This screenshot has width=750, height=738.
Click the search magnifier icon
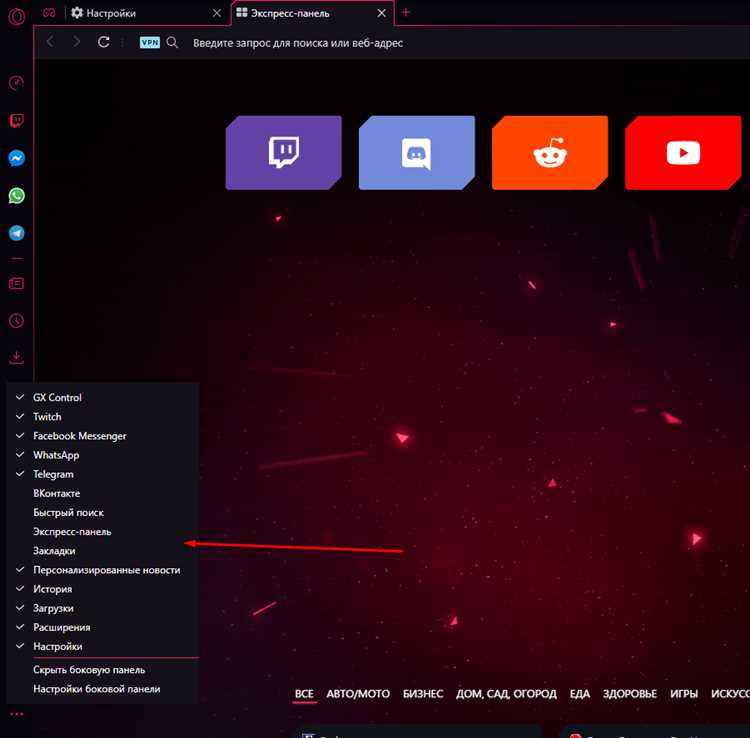pyautogui.click(x=172, y=43)
